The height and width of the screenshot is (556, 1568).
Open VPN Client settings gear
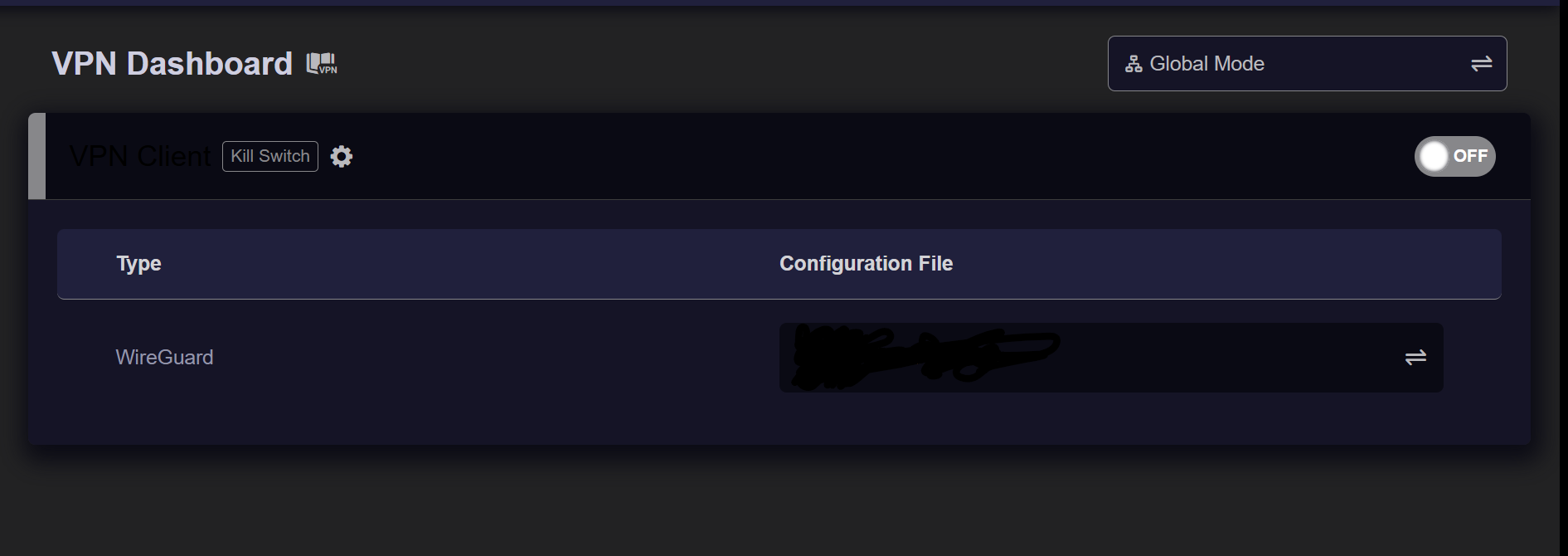click(x=342, y=156)
